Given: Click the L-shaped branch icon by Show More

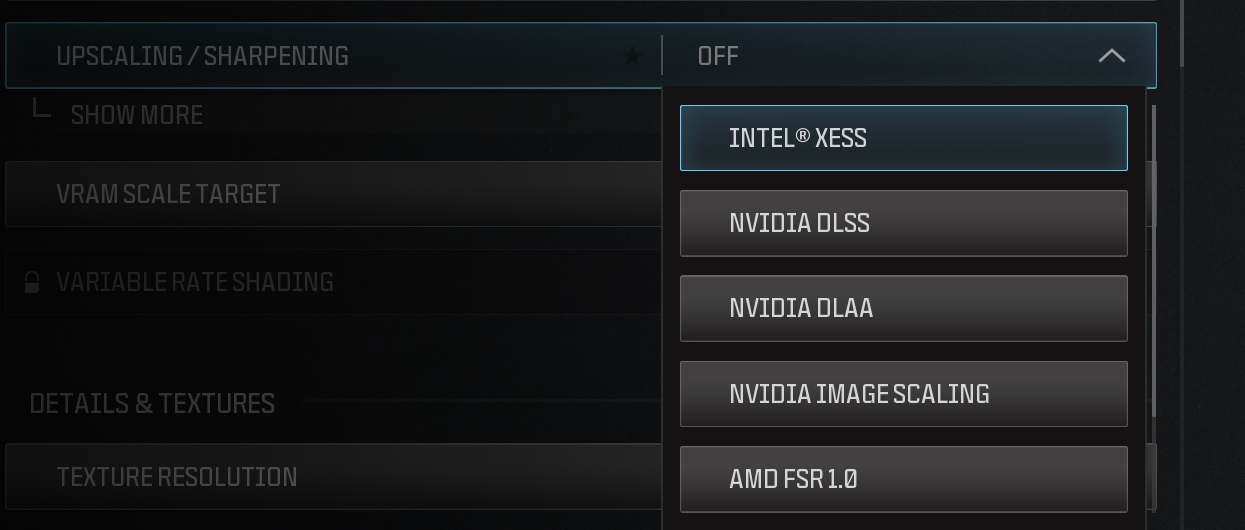Looking at the screenshot, I should [41, 109].
